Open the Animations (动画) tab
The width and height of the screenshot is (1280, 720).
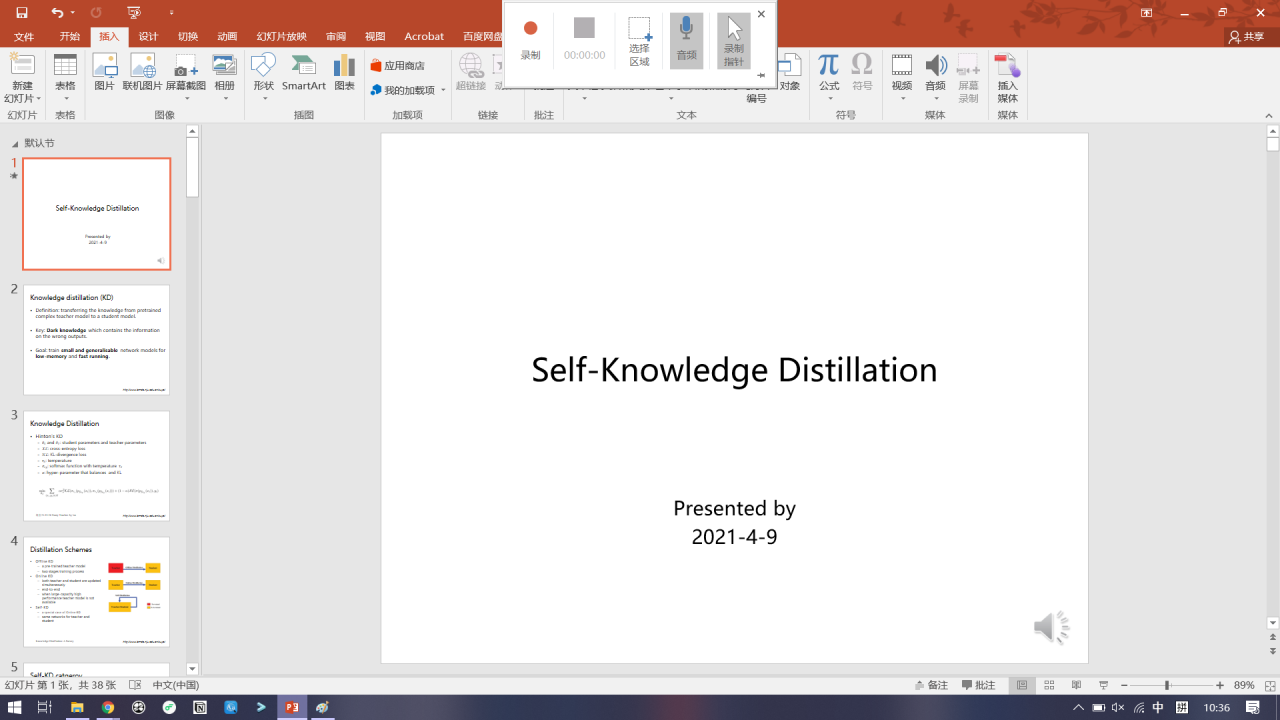[227, 36]
